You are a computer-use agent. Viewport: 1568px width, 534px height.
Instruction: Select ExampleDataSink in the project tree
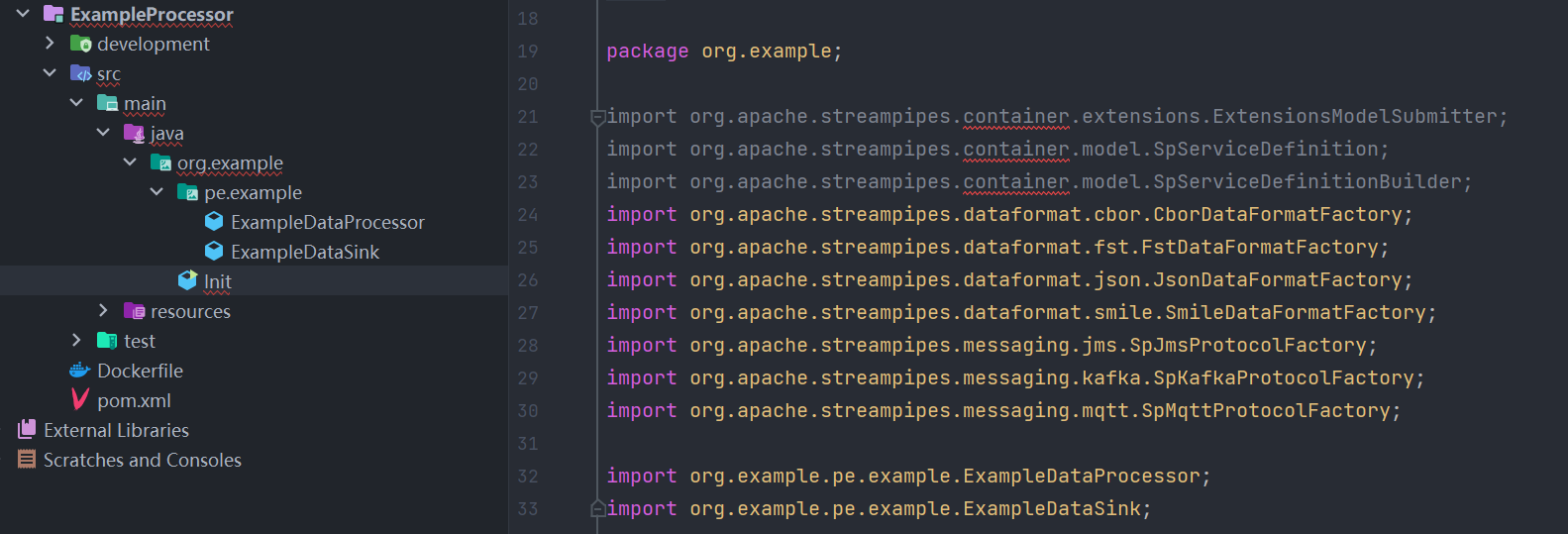[x=305, y=252]
